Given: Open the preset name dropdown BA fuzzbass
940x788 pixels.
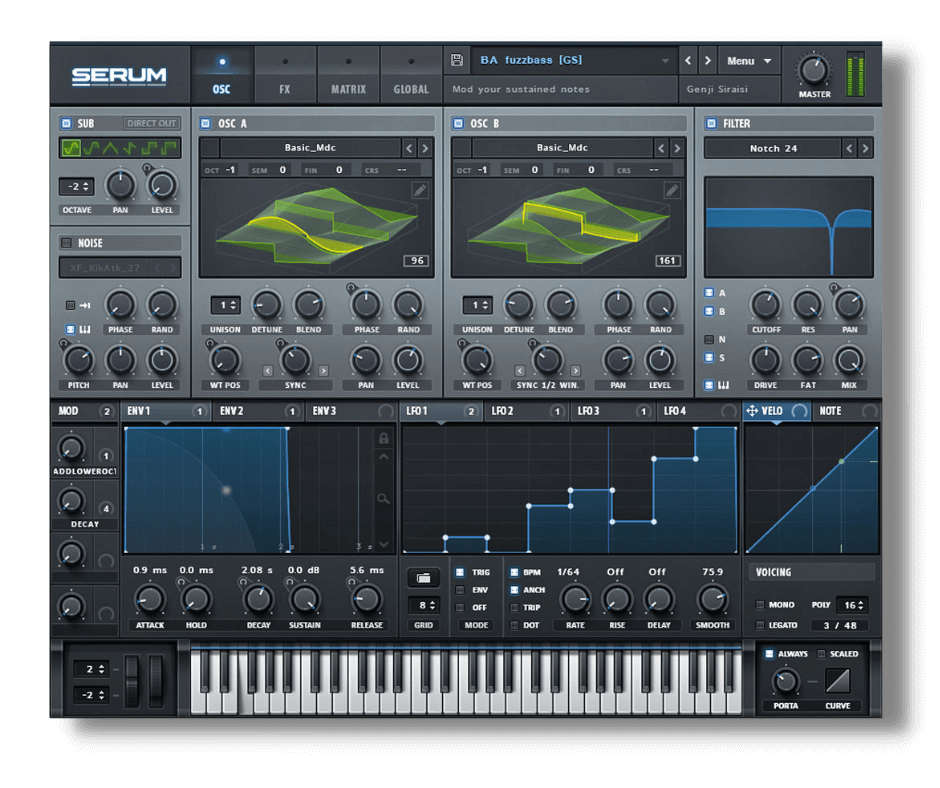Looking at the screenshot, I should pos(574,61).
